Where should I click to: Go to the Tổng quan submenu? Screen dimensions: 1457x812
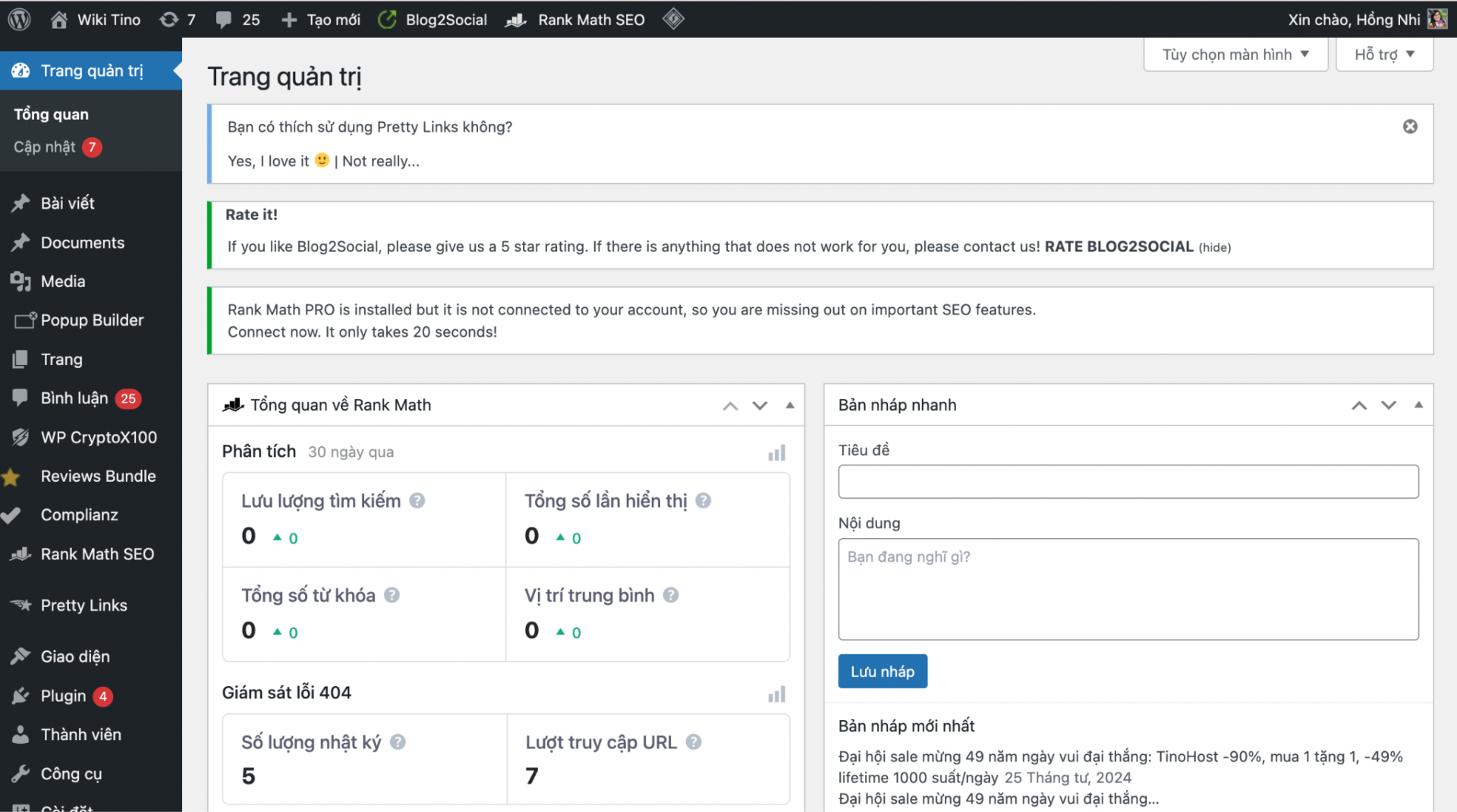tap(51, 114)
